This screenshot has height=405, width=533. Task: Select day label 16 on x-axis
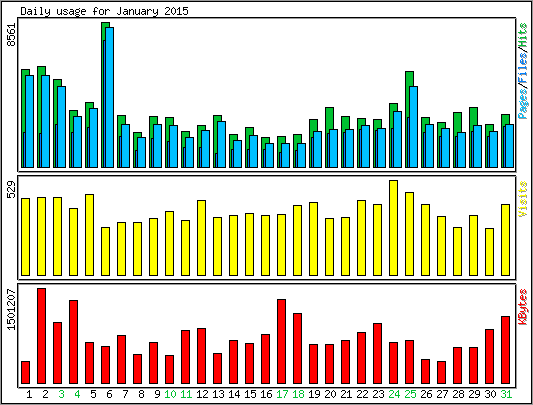266,394
